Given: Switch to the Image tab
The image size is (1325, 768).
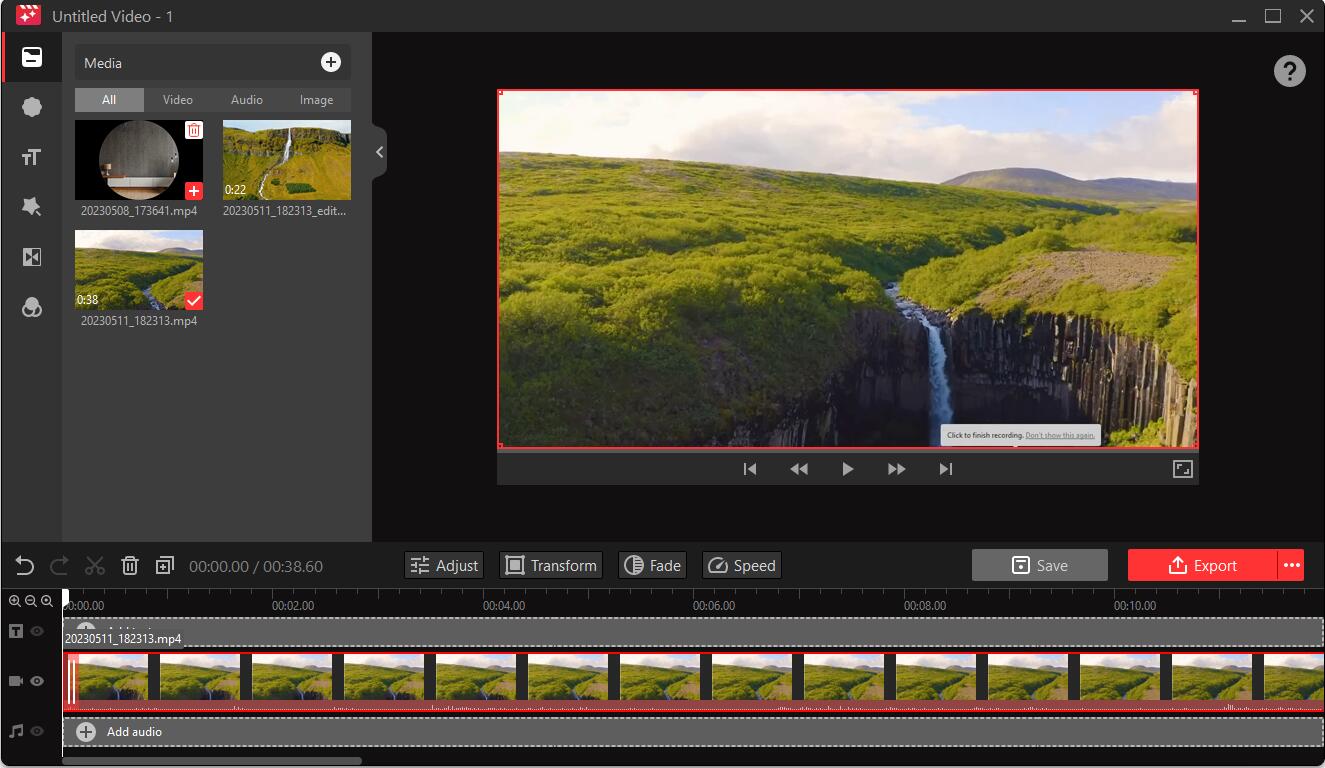Looking at the screenshot, I should pyautogui.click(x=316, y=99).
